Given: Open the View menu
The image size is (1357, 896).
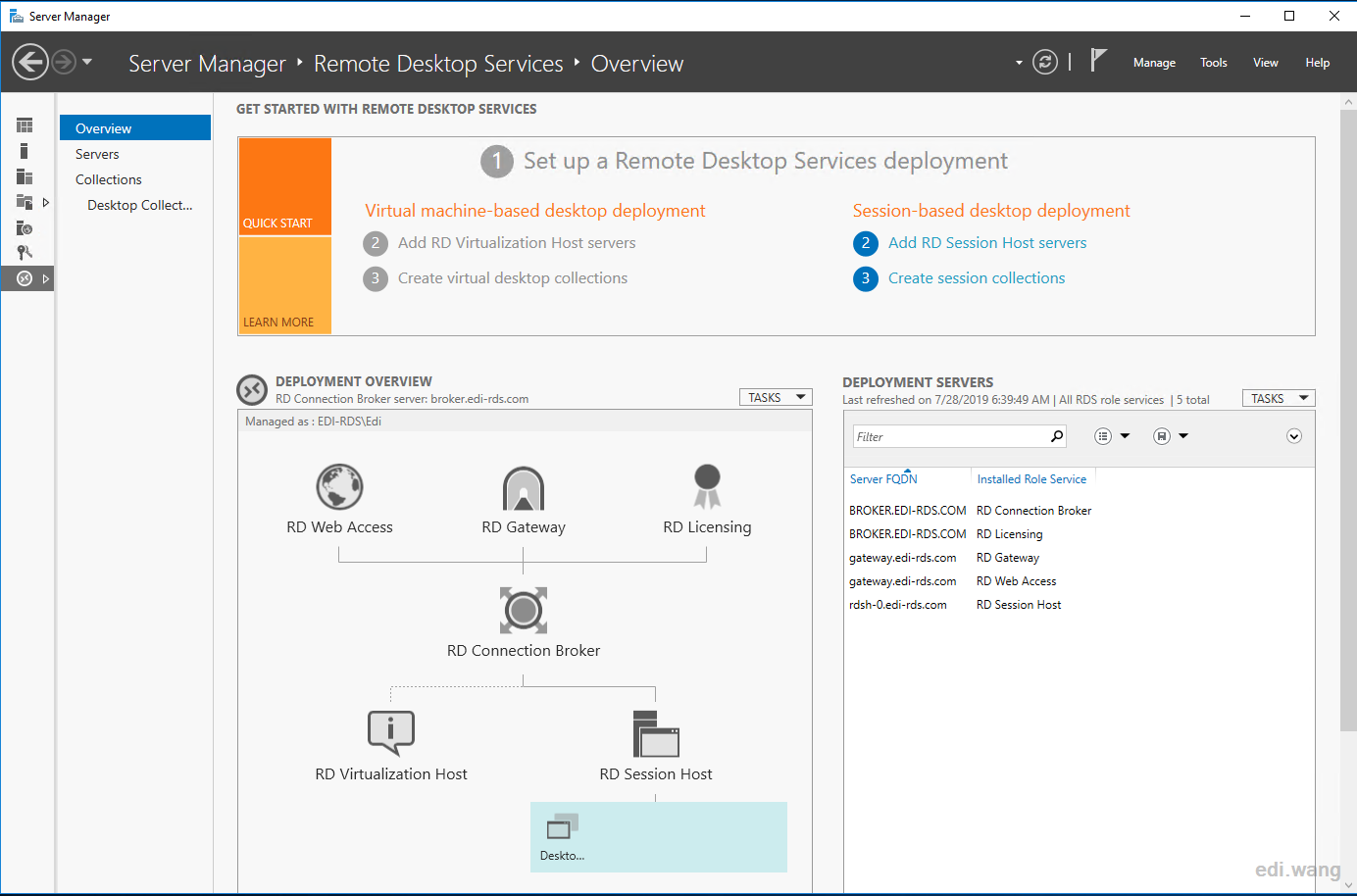Looking at the screenshot, I should point(1266,63).
